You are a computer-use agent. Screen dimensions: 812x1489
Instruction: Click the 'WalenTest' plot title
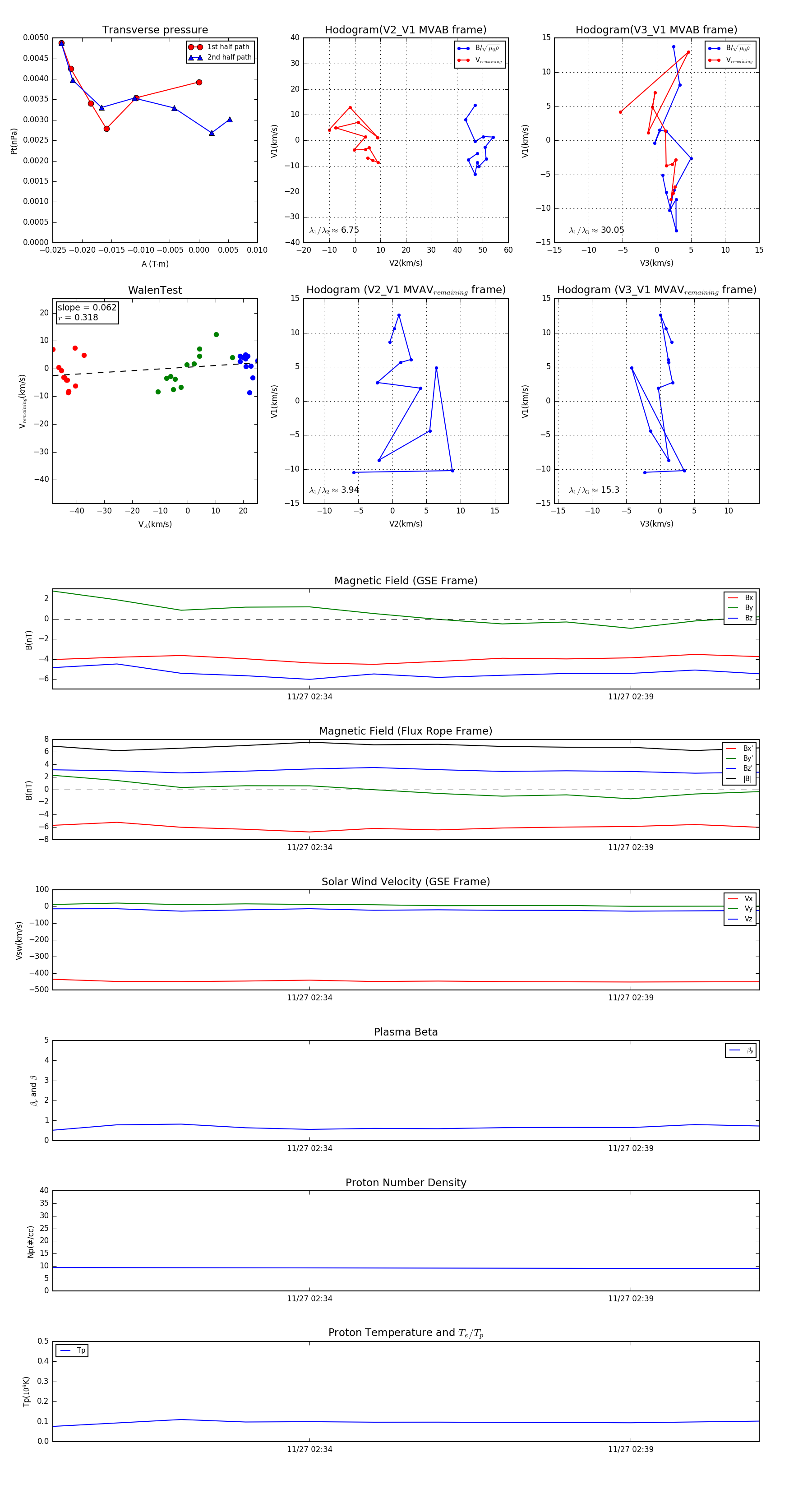tap(155, 290)
